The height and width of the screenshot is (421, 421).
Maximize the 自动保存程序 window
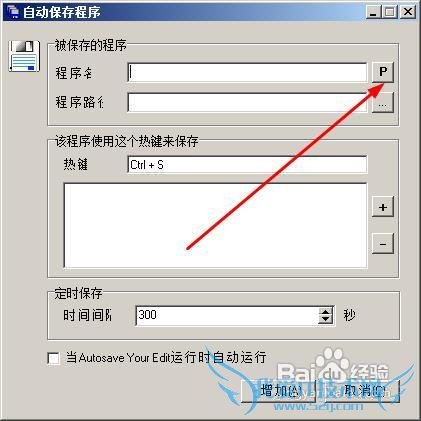point(389,12)
